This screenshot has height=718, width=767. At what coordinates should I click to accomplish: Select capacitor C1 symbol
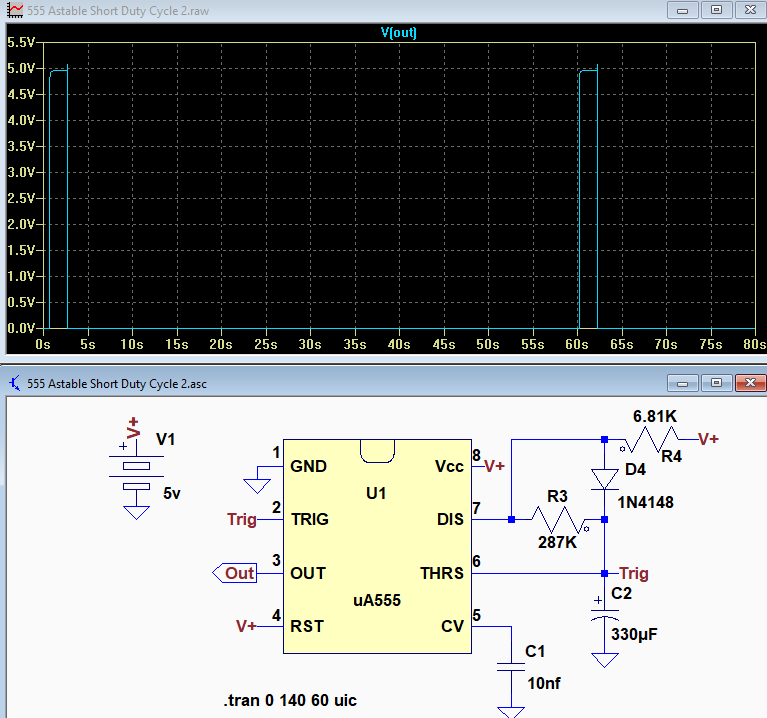pos(511,667)
